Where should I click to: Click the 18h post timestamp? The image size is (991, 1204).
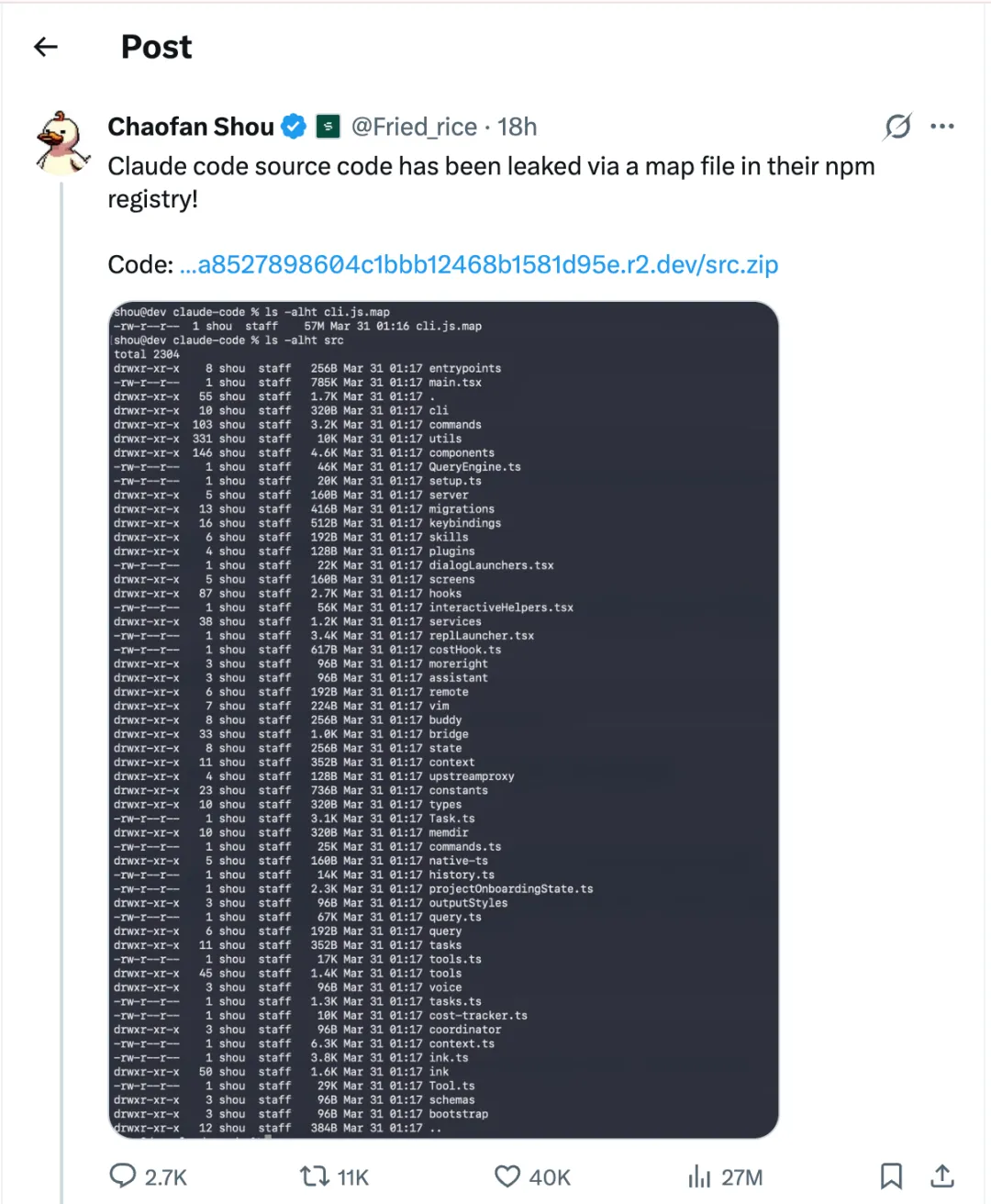[518, 127]
